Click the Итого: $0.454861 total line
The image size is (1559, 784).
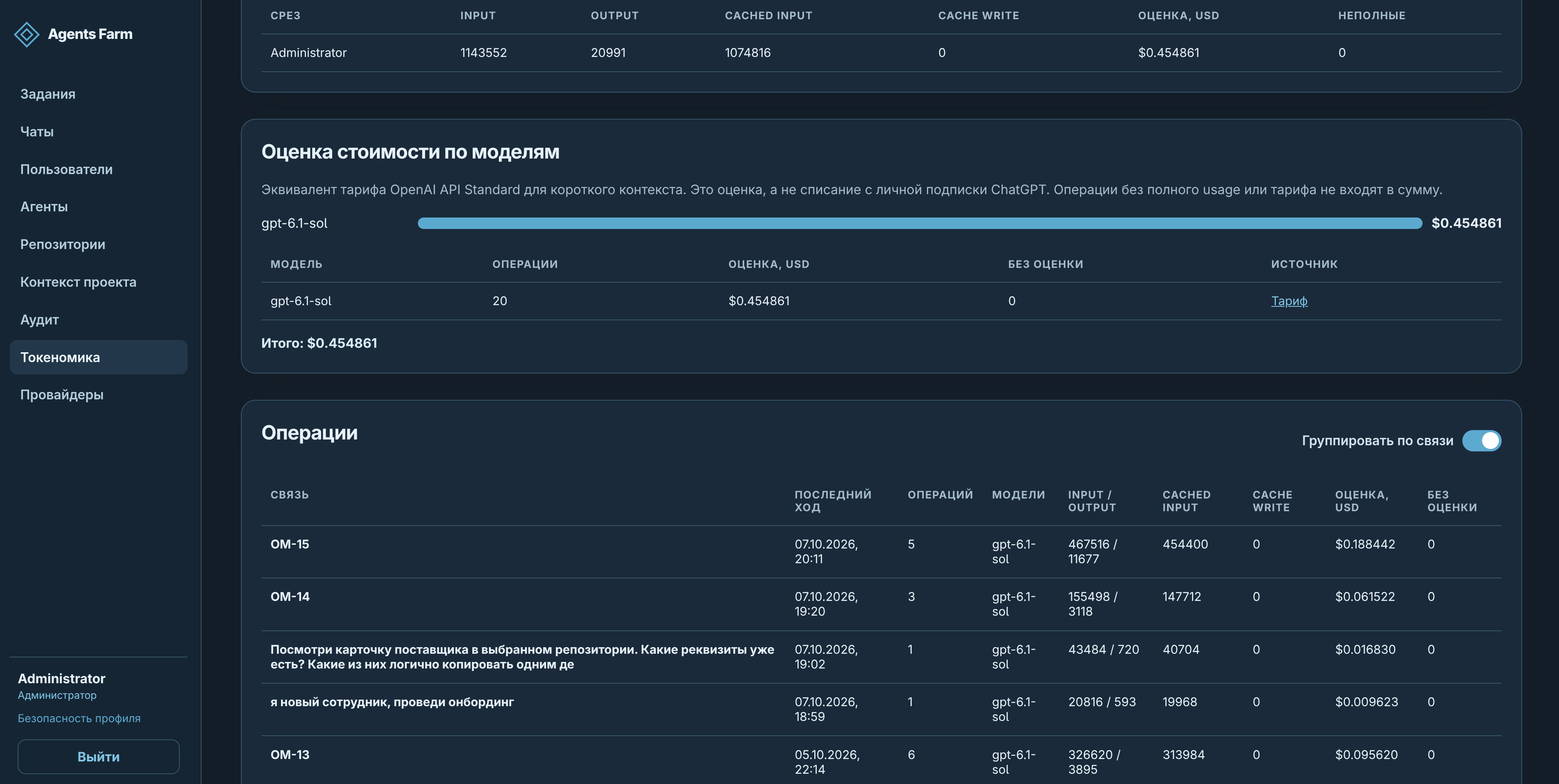tap(319, 343)
